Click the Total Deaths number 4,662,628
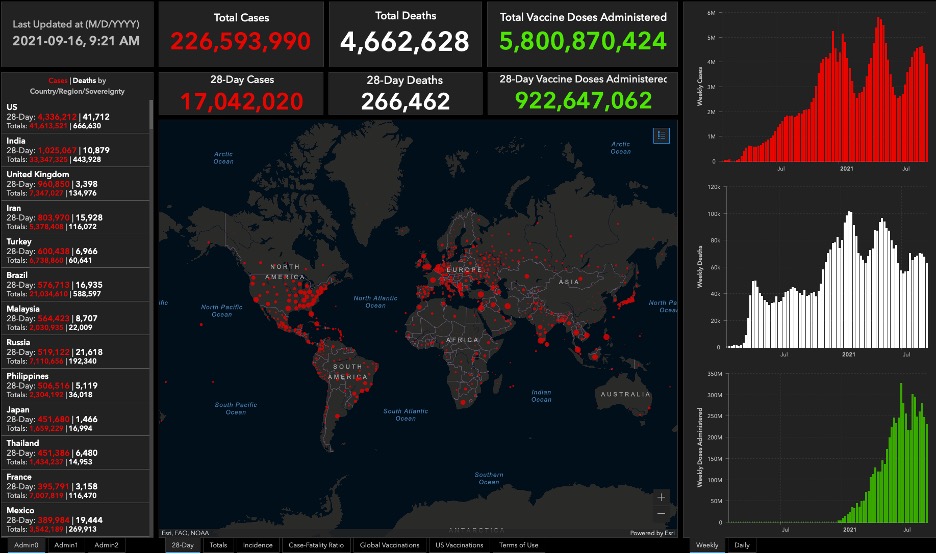 [405, 41]
